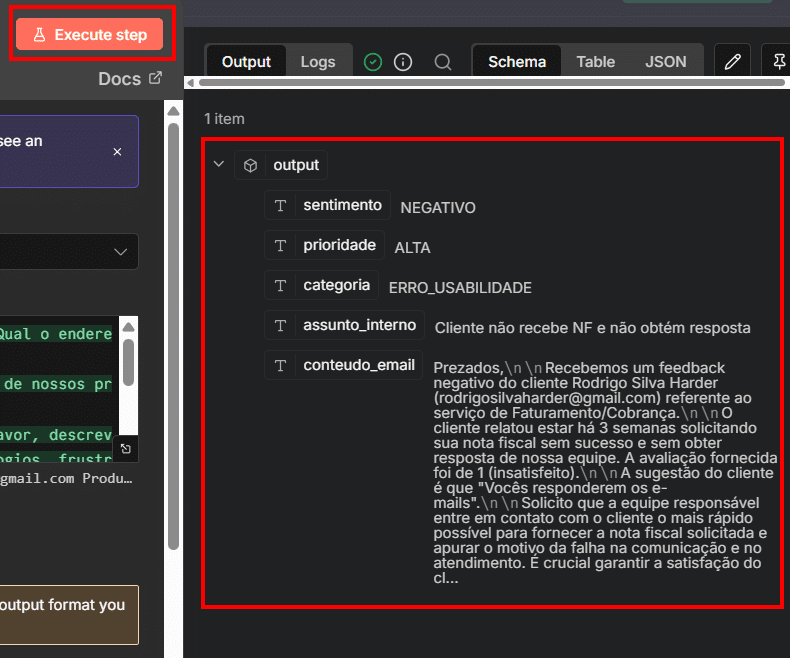The image size is (790, 658).
Task: Click the conteudo_email field pill
Action: [x=344, y=365]
